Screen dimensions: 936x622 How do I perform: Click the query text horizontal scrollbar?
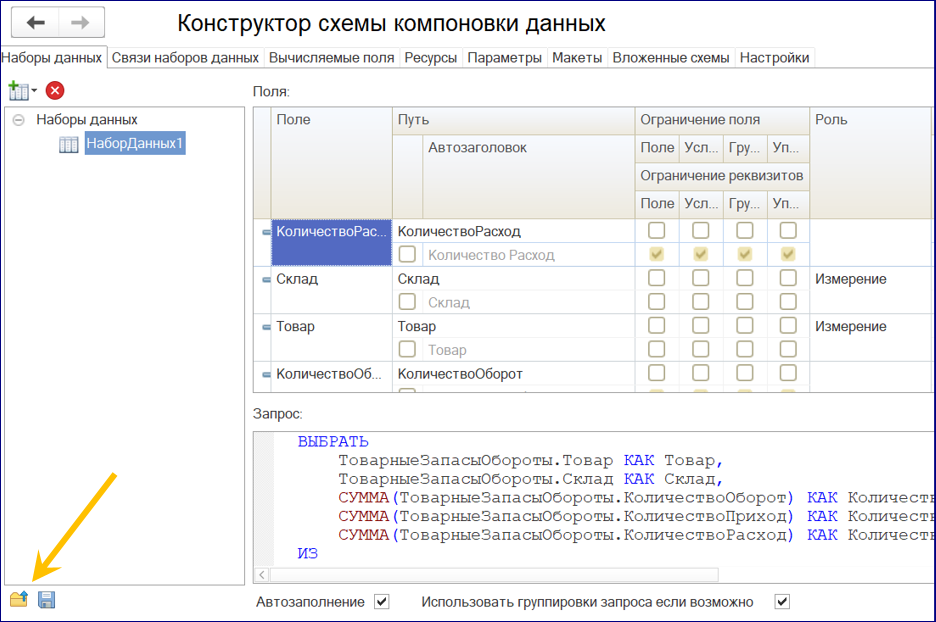tap(490, 575)
